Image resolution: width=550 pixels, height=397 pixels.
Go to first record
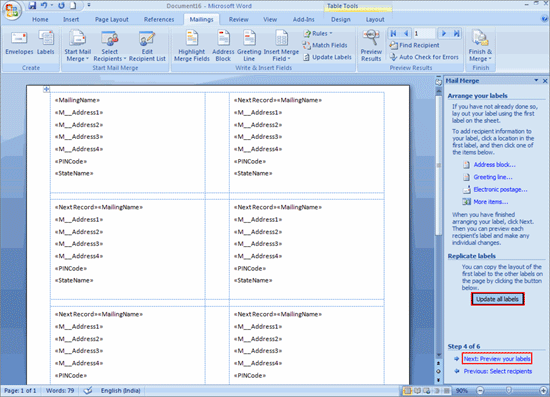click(394, 33)
